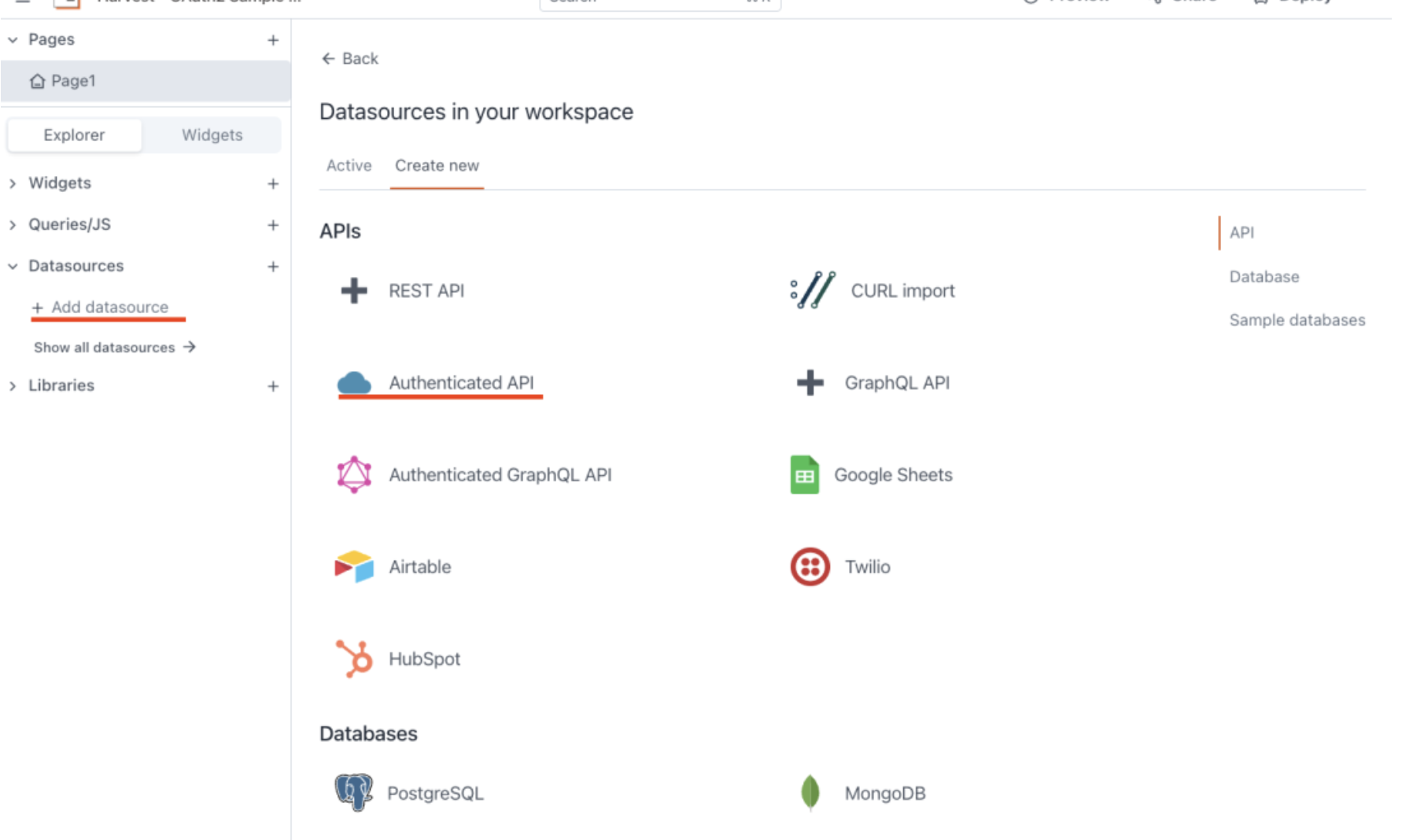
Task: Select Page1 in the pages list
Action: (73, 81)
